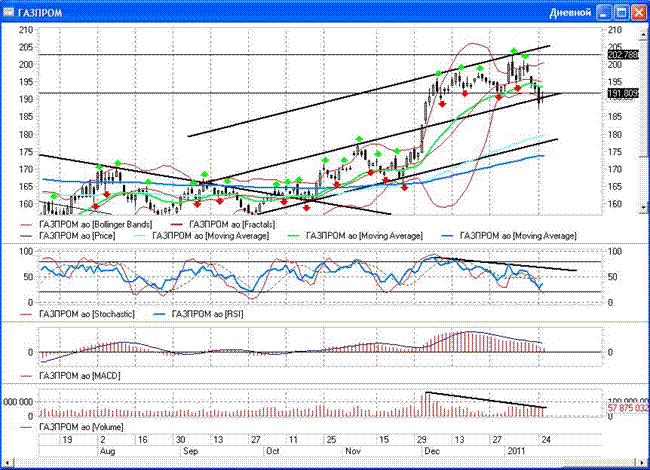Select the Bollinger Bands legend entry
The image size is (650, 470).
pos(86,225)
